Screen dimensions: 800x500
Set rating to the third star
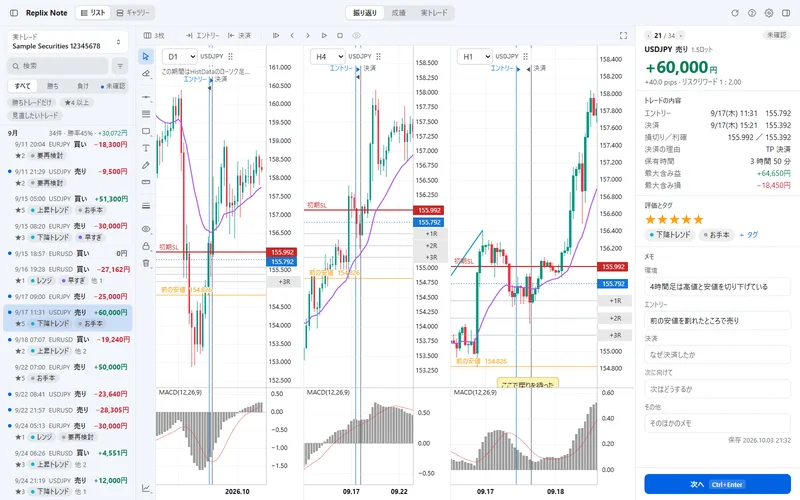[x=674, y=219]
